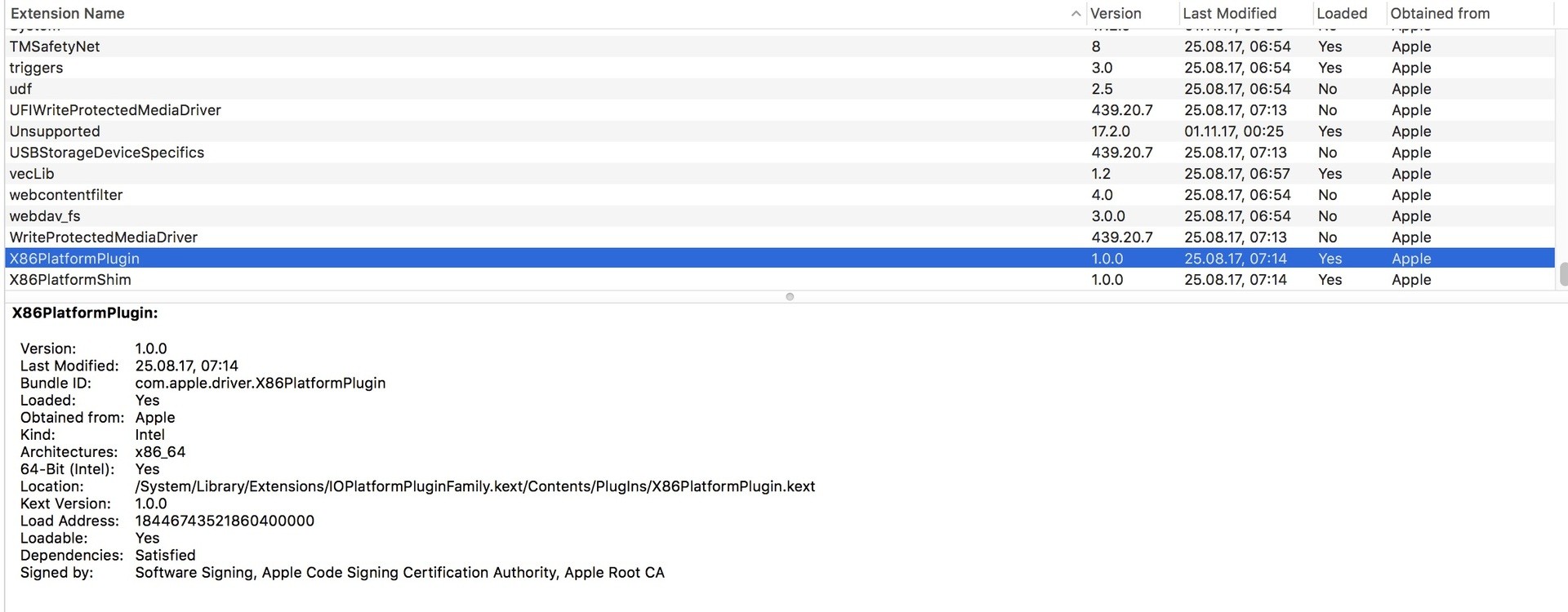Click the vecLib row's 25.08.17, 06:57 date
Image resolution: width=1568 pixels, height=612 pixels.
(x=1237, y=174)
